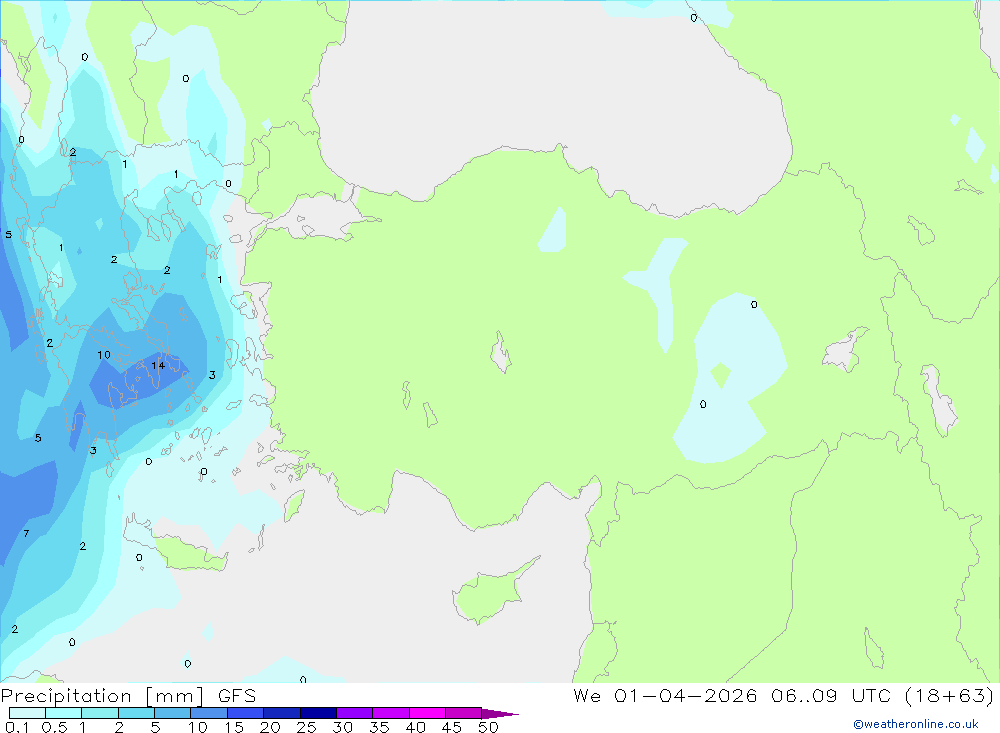Click the 30–35 mm purple legend swatch
Viewport: 1000px width, 733px height.
[x=355, y=713]
